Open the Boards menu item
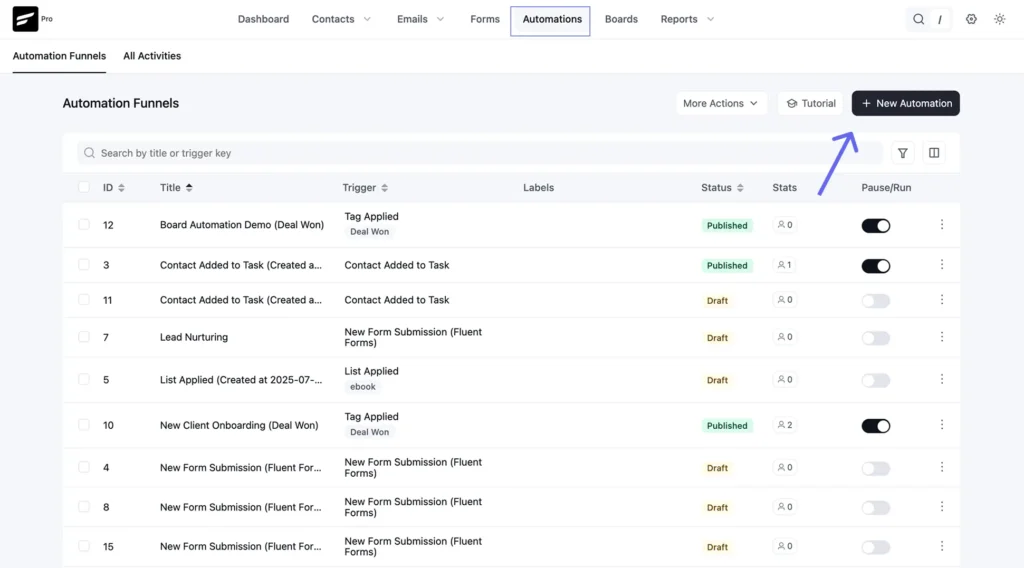 click(x=621, y=19)
